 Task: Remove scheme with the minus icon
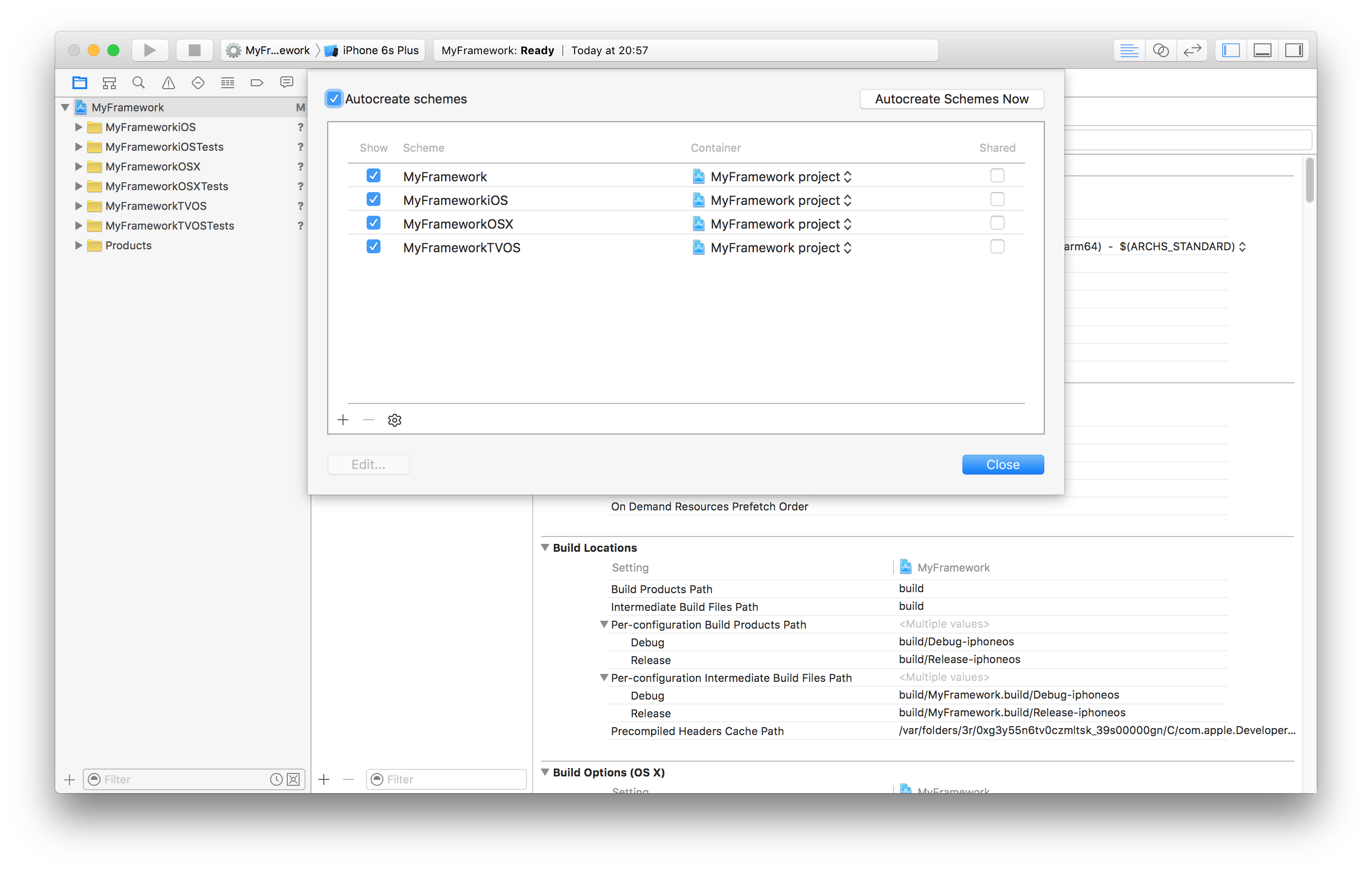pos(369,420)
